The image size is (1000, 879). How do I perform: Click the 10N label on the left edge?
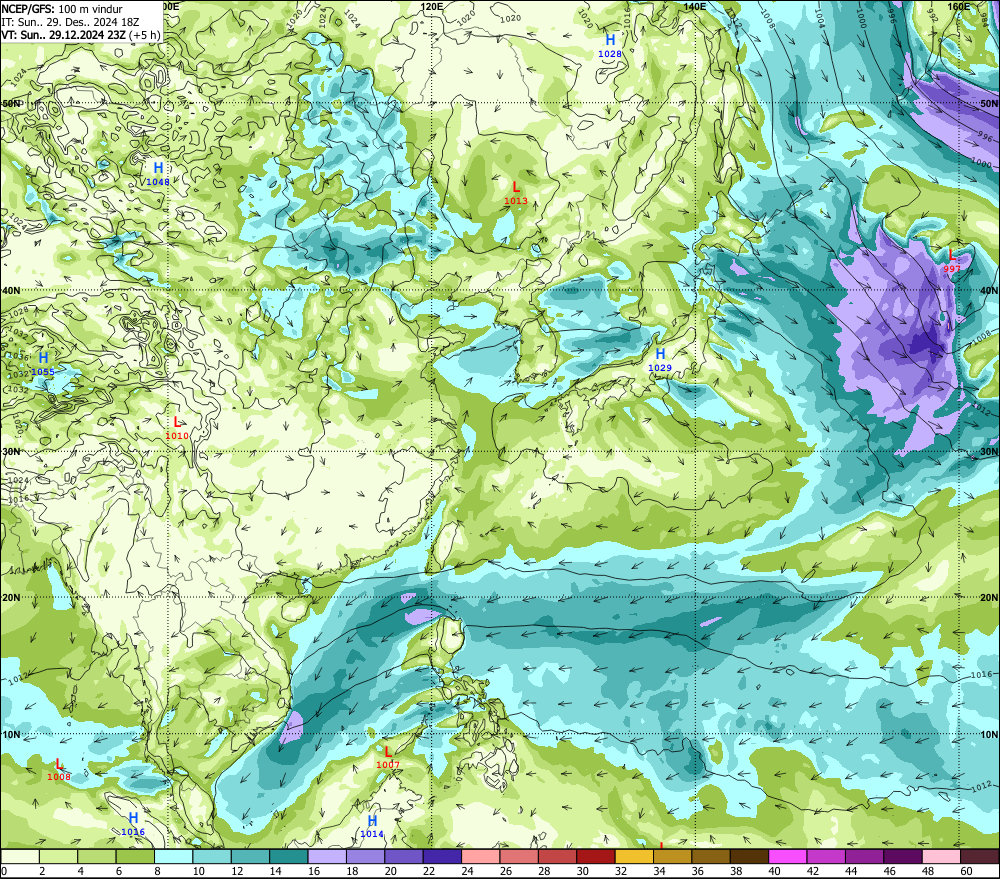[11, 734]
